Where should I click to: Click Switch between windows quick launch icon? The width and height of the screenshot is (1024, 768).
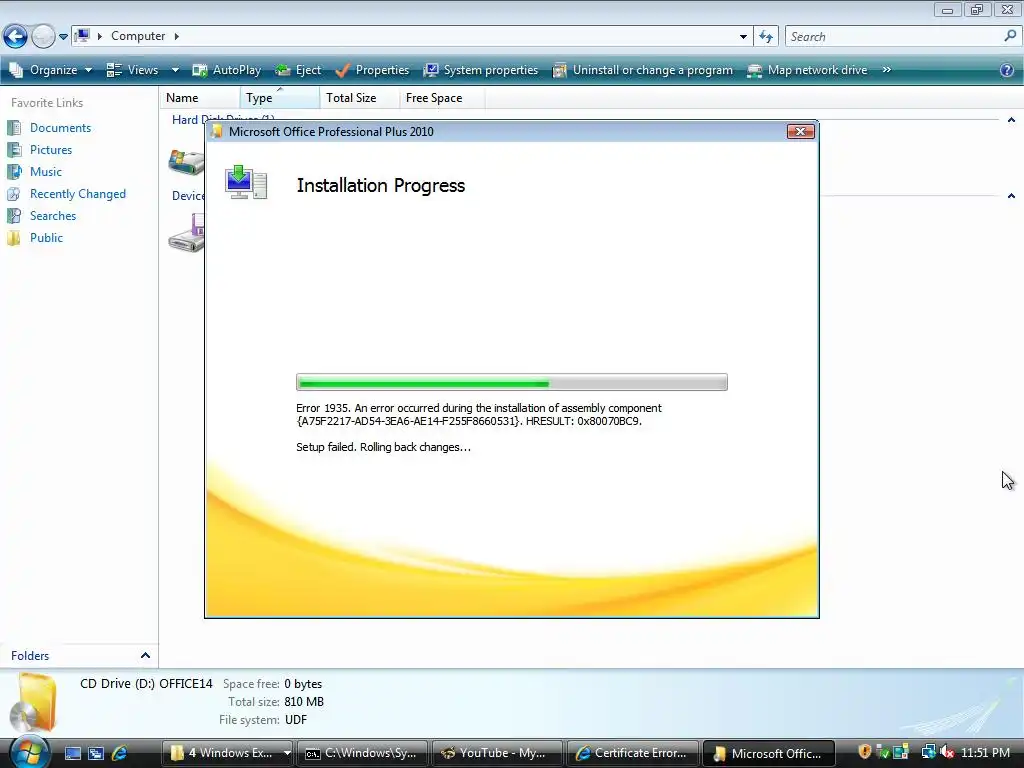pyautogui.click(x=96, y=754)
